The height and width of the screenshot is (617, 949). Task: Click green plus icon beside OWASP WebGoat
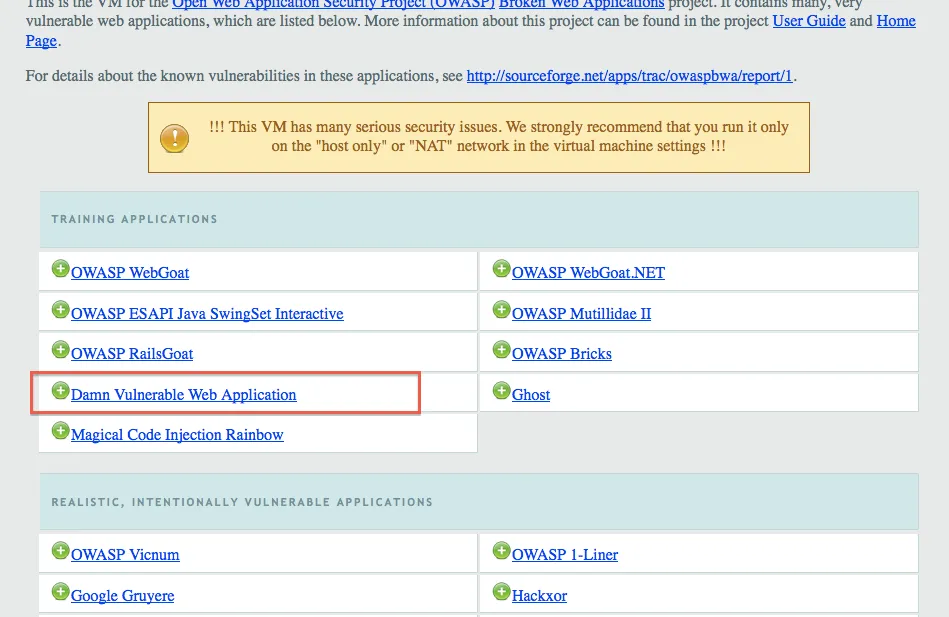click(60, 270)
